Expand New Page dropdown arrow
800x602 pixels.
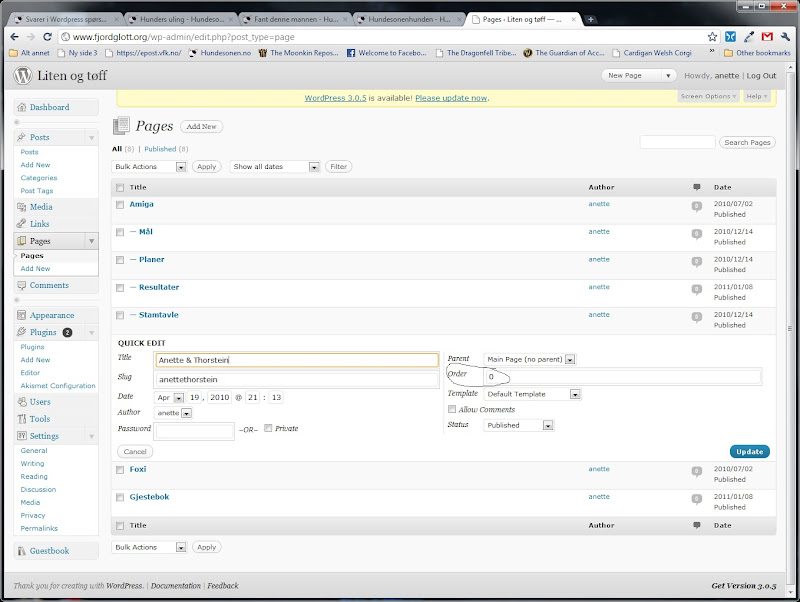point(668,76)
